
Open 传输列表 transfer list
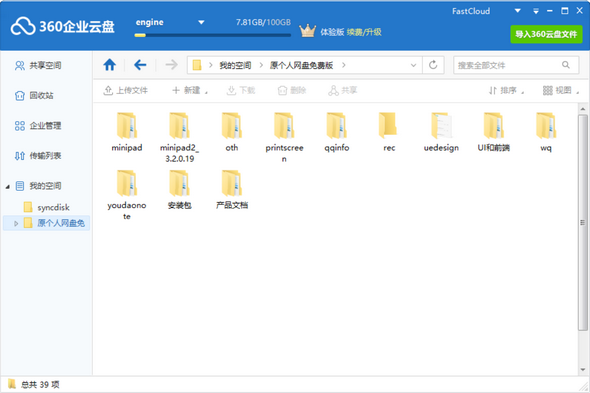click(38, 156)
